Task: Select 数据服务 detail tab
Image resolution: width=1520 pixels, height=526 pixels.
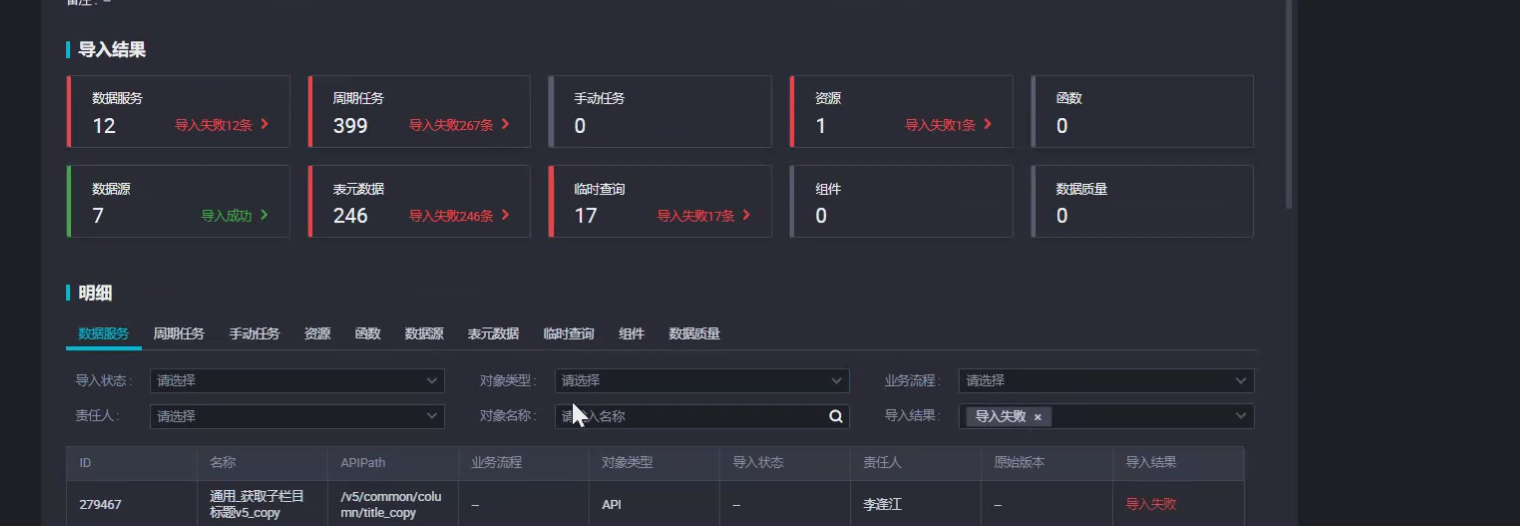Action: click(x=103, y=334)
